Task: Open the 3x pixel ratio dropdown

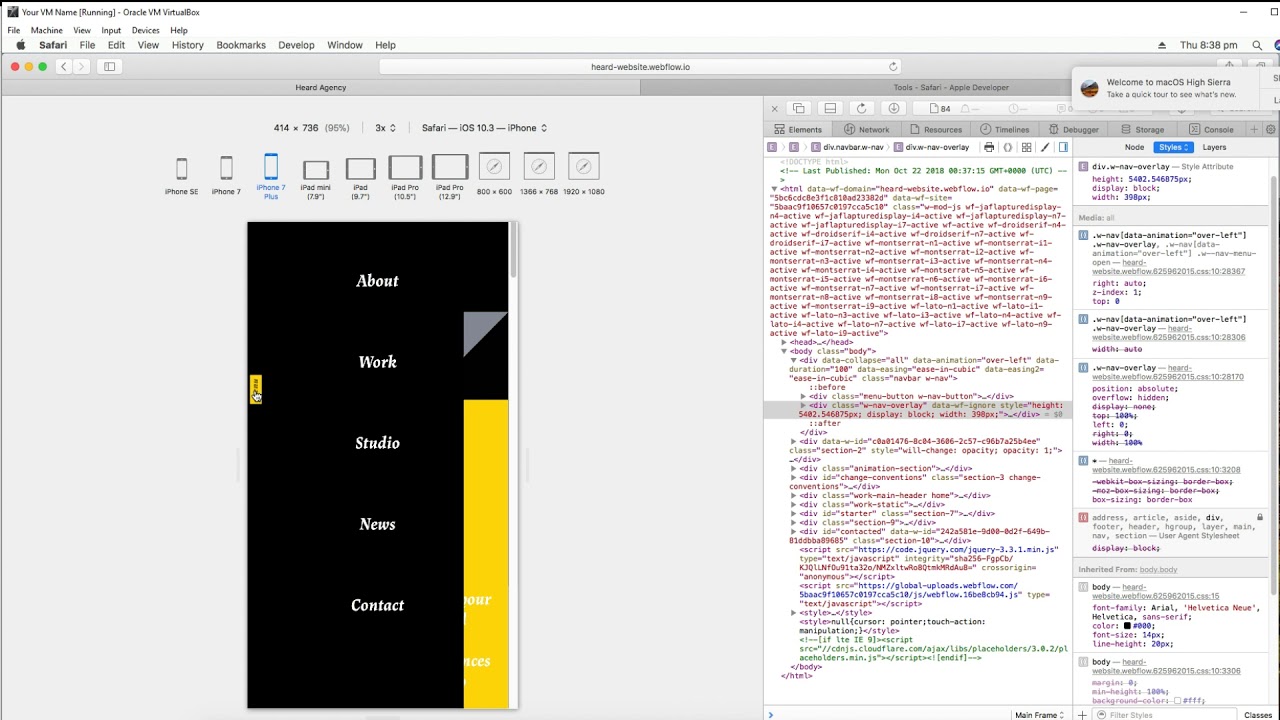Action: pos(385,128)
